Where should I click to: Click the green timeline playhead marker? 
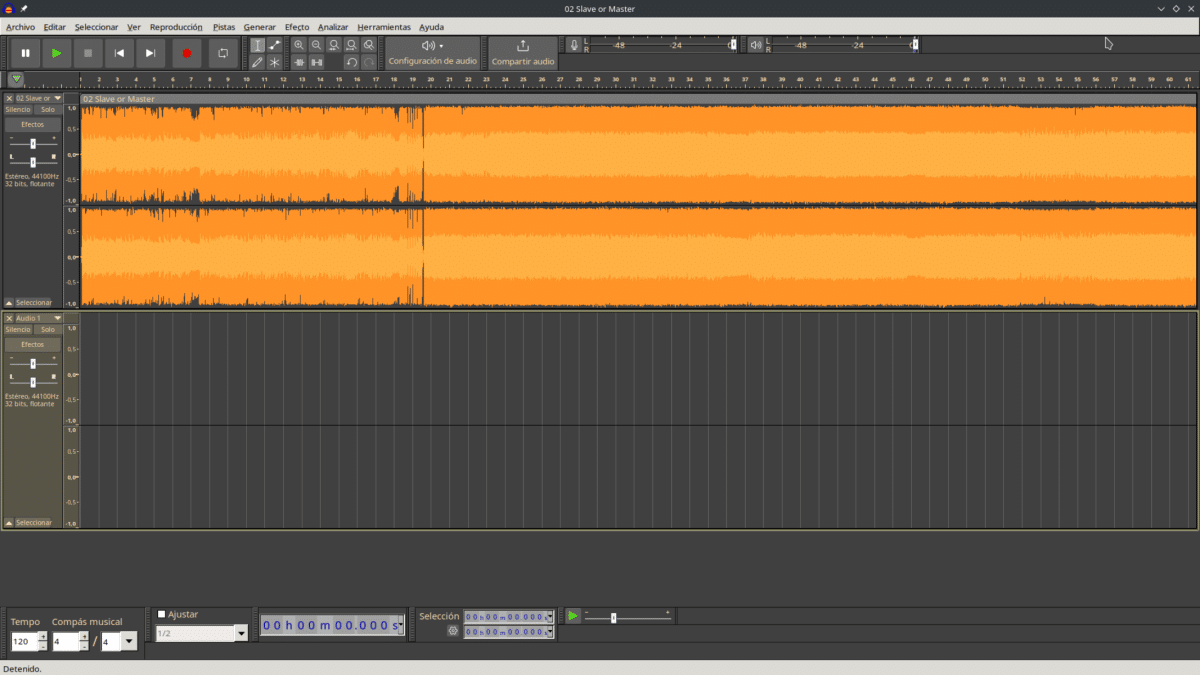[17, 79]
